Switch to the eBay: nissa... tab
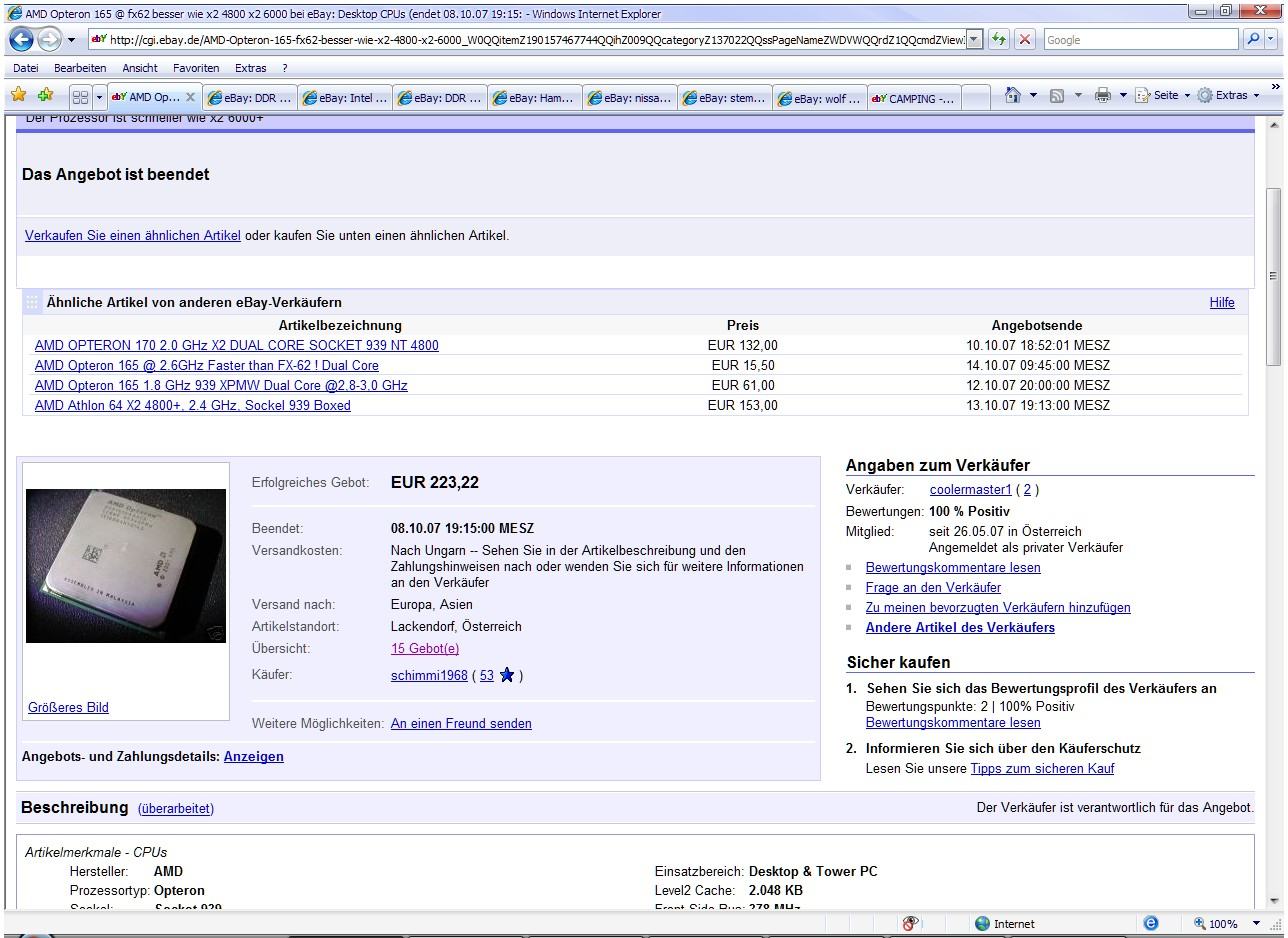Image resolution: width=1288 pixels, height=938 pixels. 629,98
